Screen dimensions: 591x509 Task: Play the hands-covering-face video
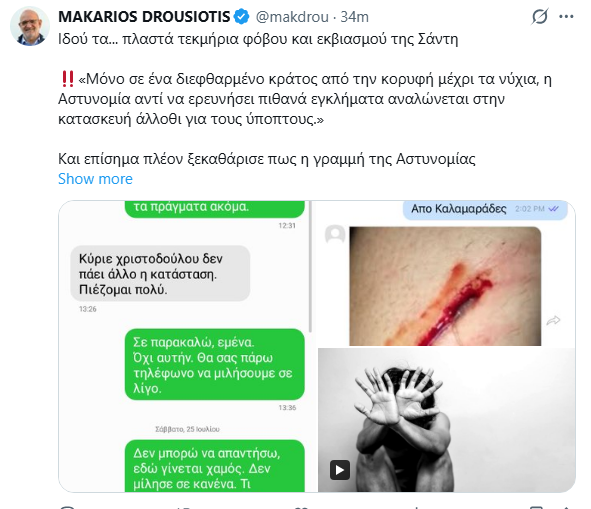coord(340,470)
